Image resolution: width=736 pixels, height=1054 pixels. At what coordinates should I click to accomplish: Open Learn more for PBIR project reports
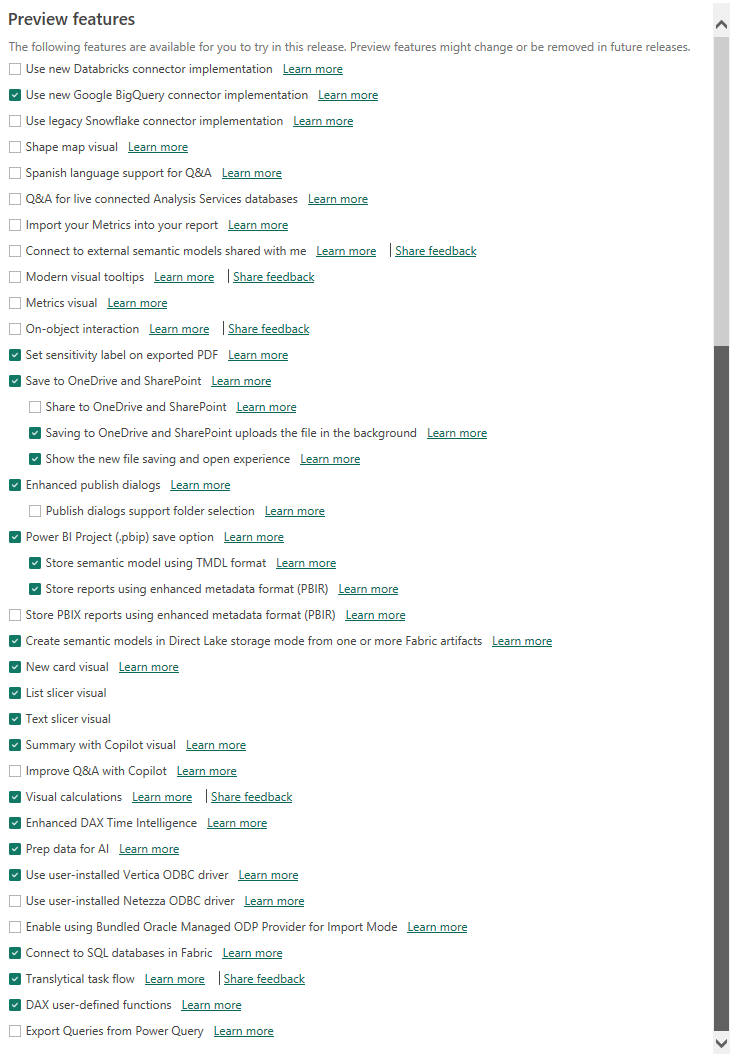tap(368, 590)
